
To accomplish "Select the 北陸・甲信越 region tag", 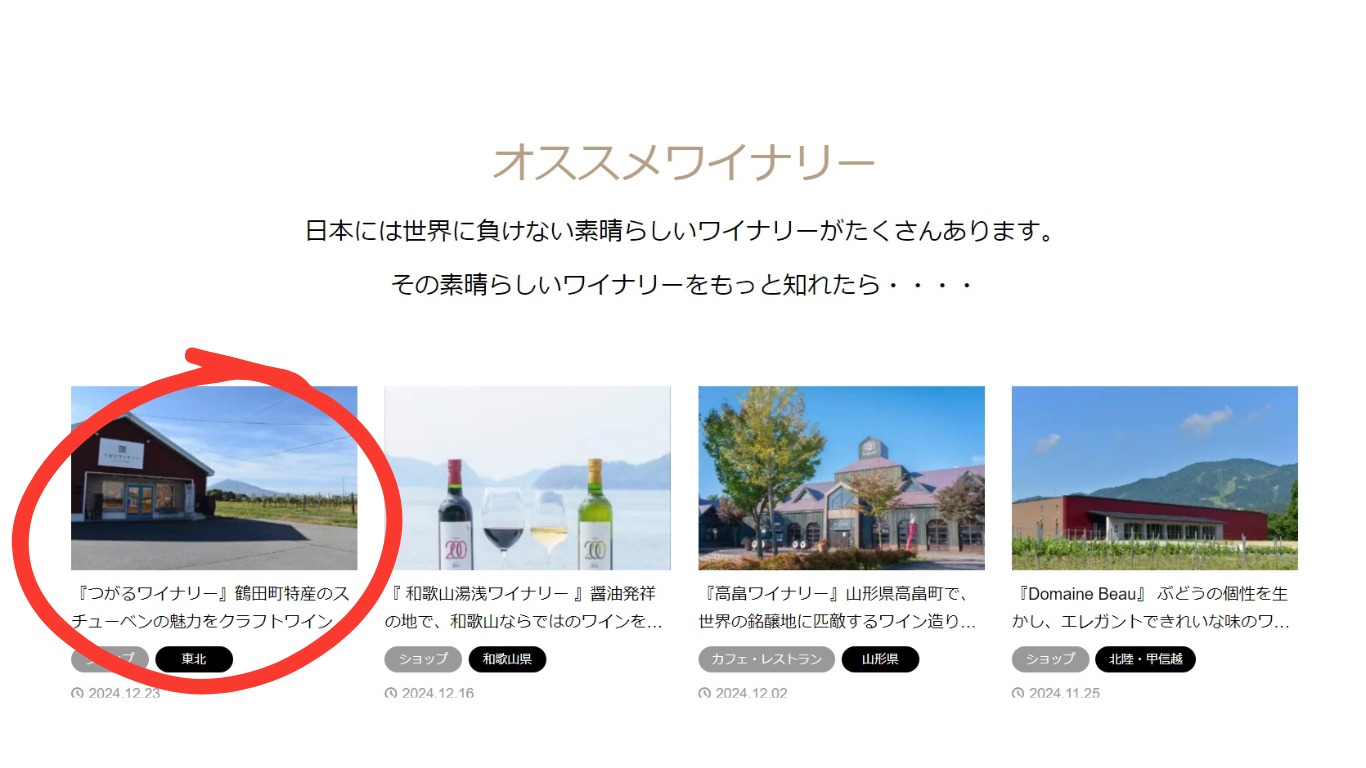I will 1145,659.
